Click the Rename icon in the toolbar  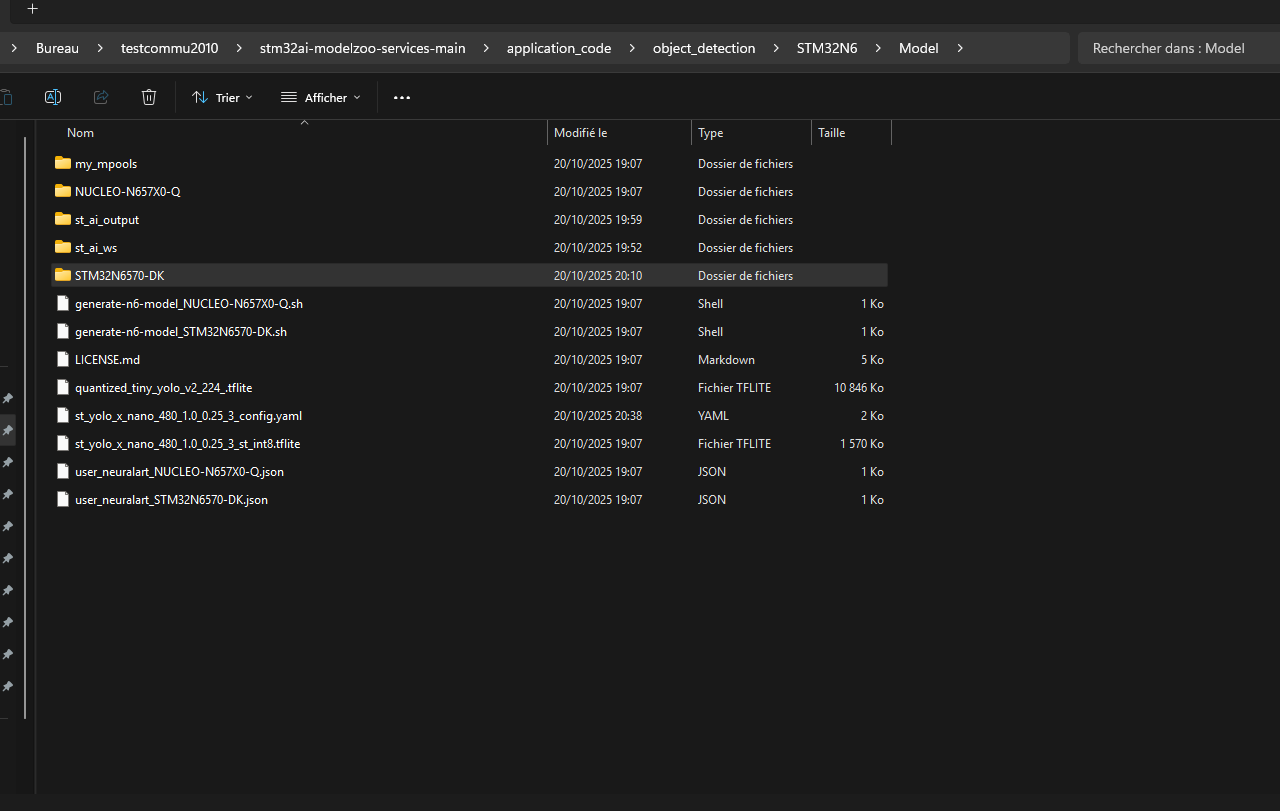click(53, 97)
